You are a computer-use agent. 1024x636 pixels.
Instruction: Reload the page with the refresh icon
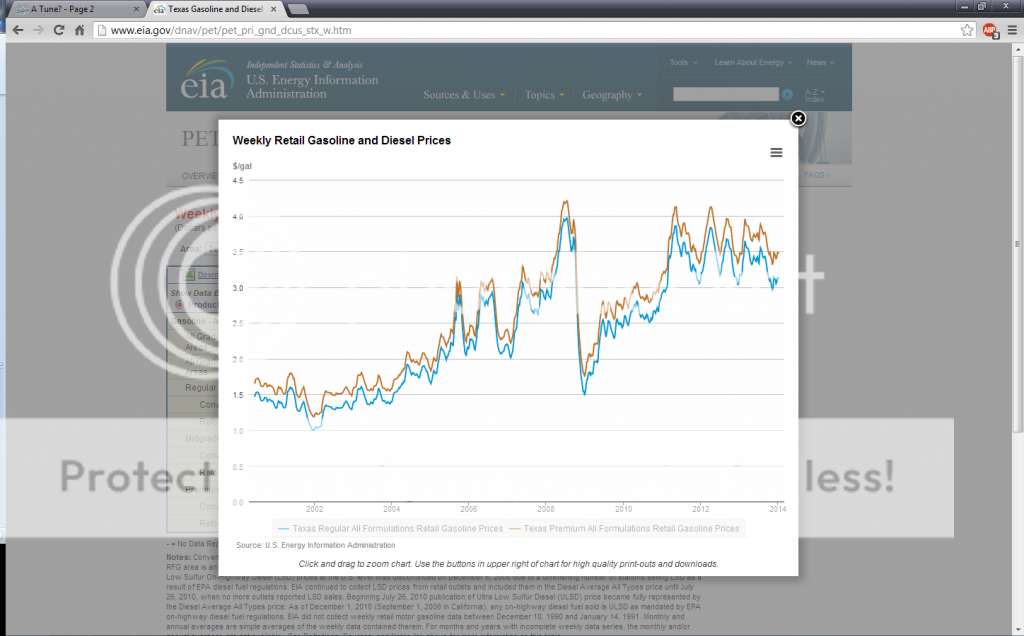coord(58,30)
